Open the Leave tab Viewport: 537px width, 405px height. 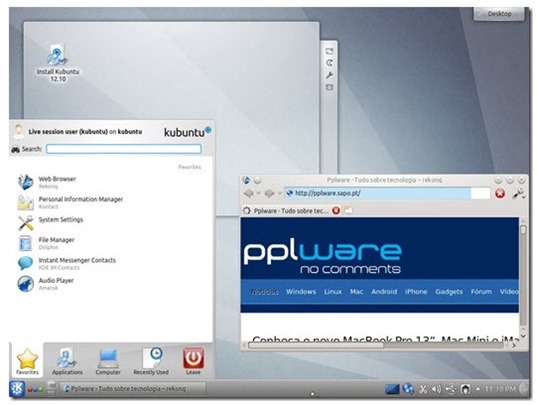click(x=193, y=362)
